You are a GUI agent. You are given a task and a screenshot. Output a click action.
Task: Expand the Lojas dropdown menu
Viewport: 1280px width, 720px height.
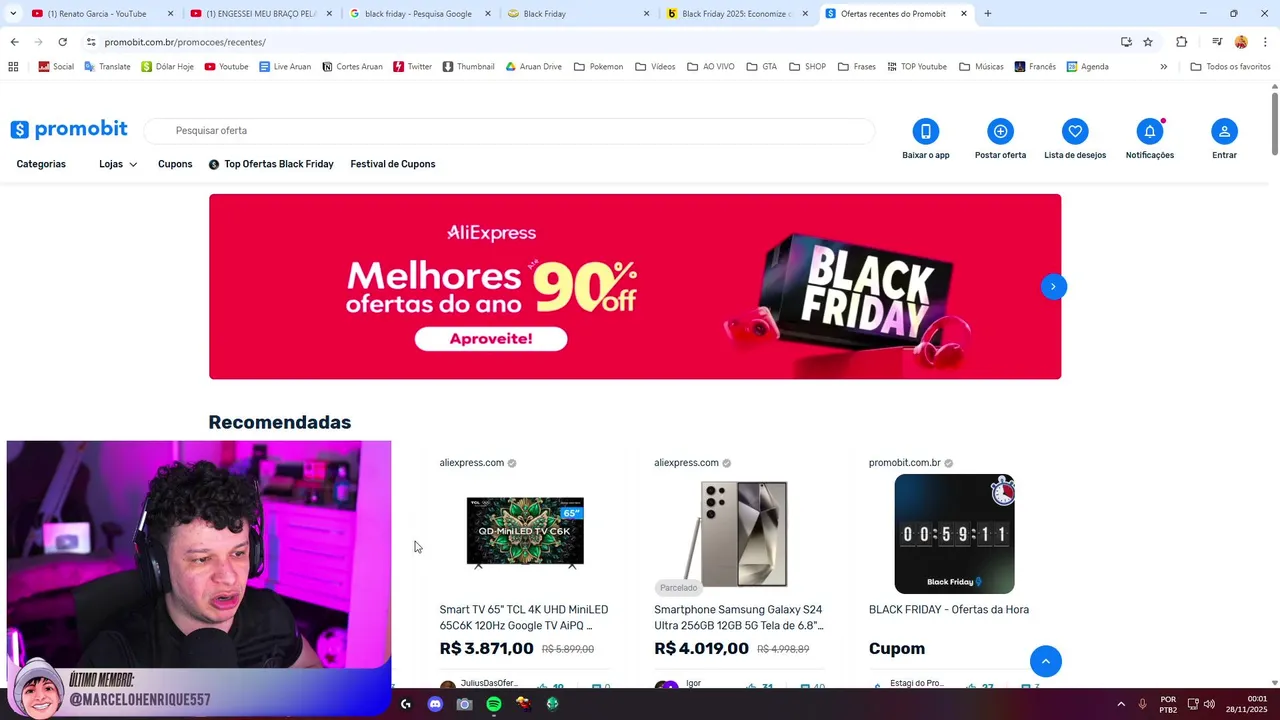[118, 164]
